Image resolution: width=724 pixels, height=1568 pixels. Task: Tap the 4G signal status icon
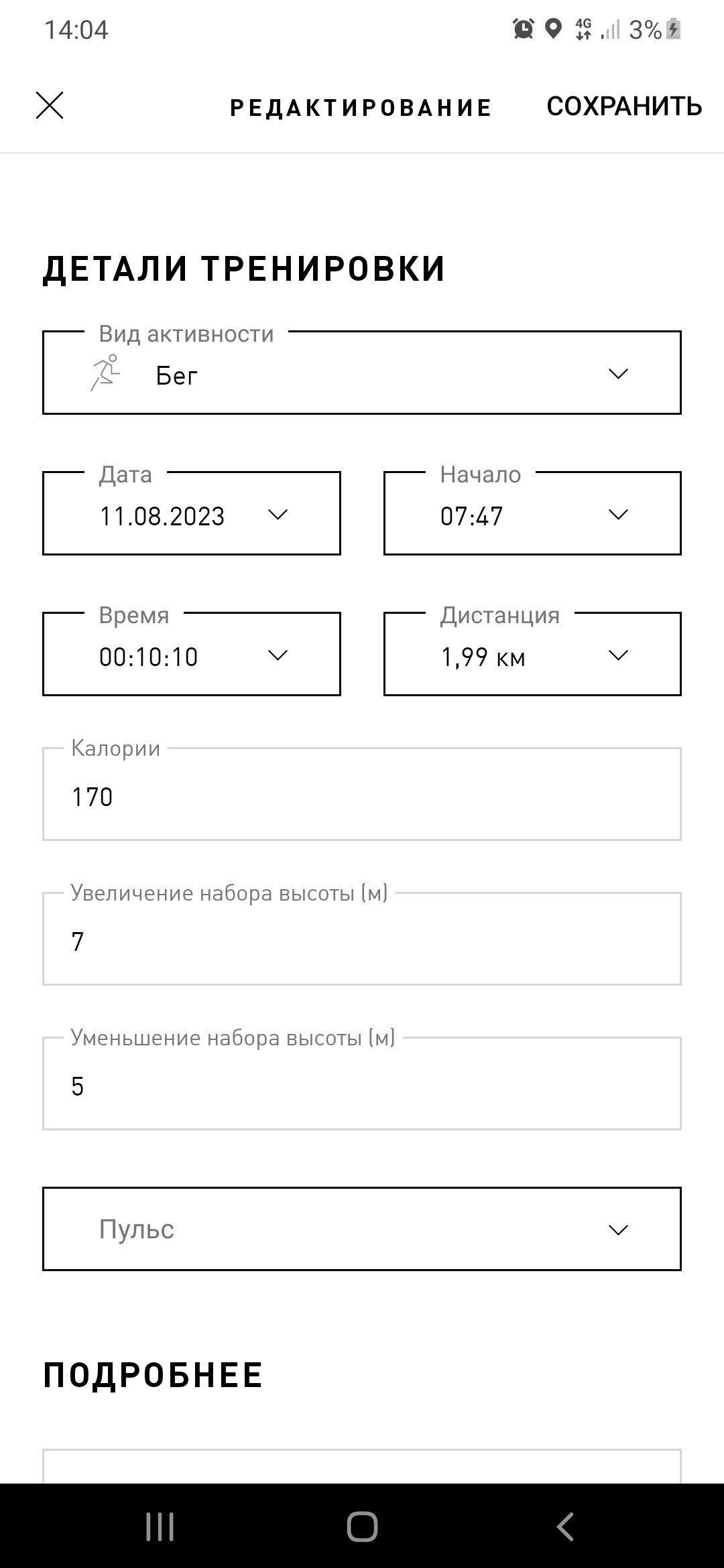tap(583, 29)
